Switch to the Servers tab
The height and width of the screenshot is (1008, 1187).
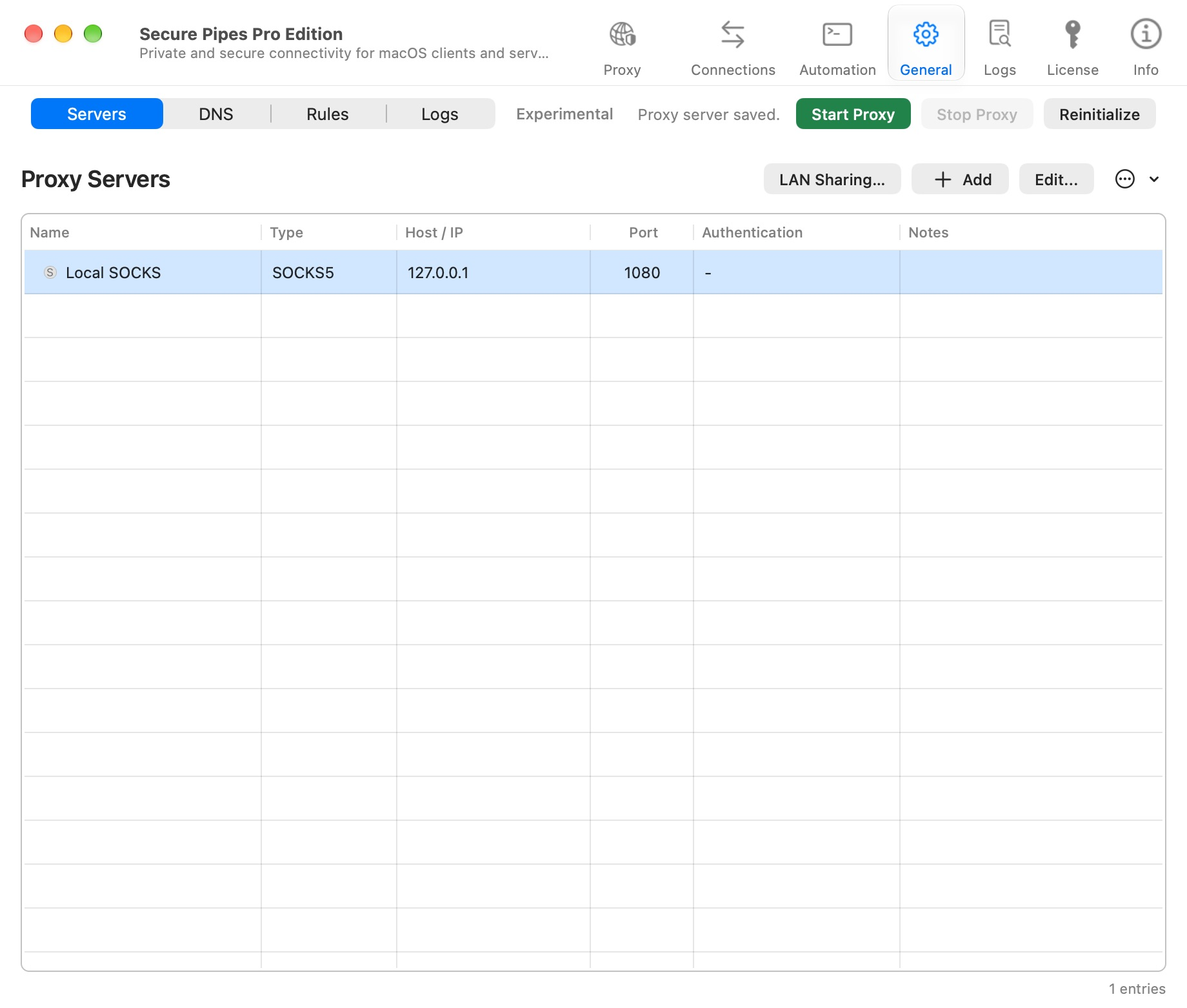point(97,114)
